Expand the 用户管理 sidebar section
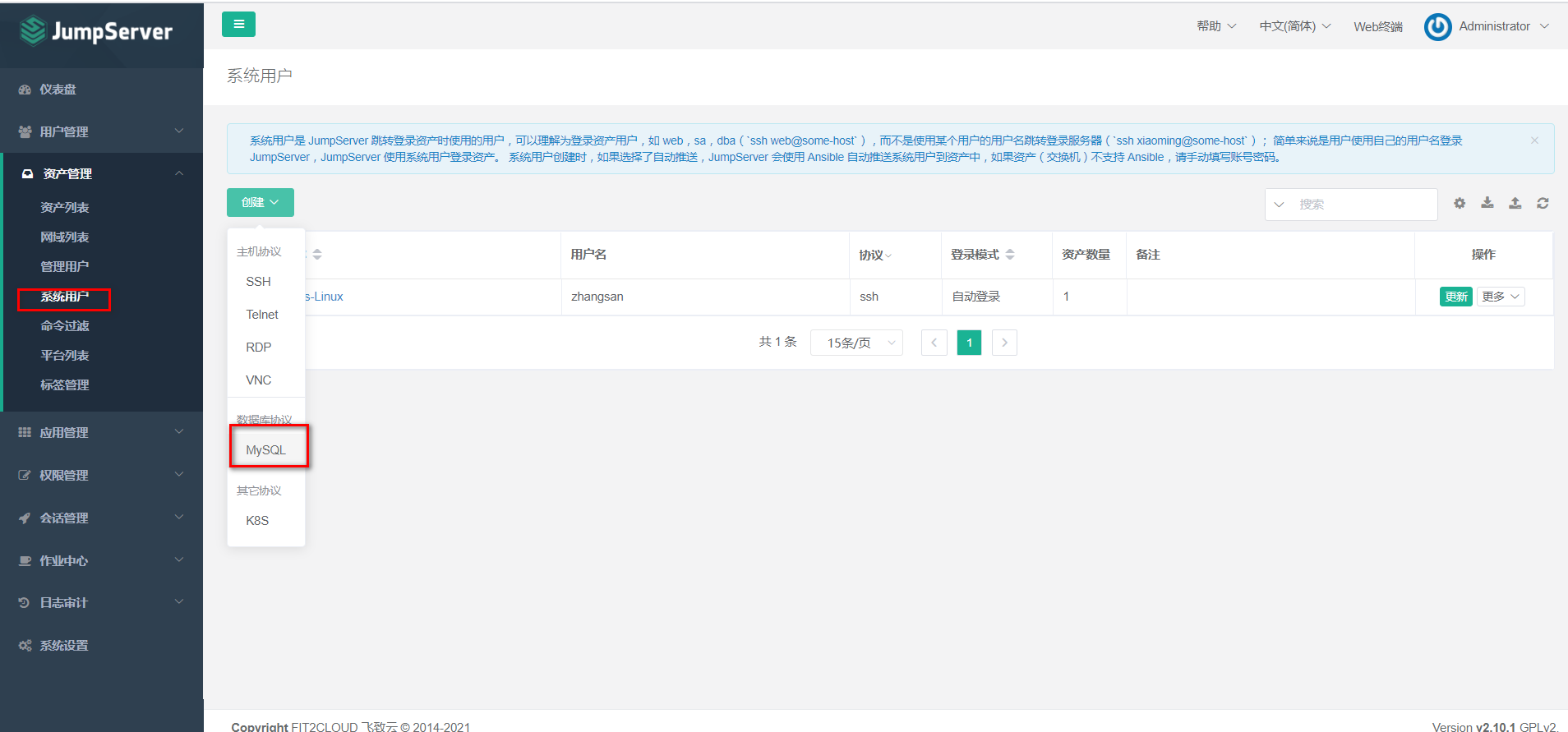1568x732 pixels. (x=179, y=131)
